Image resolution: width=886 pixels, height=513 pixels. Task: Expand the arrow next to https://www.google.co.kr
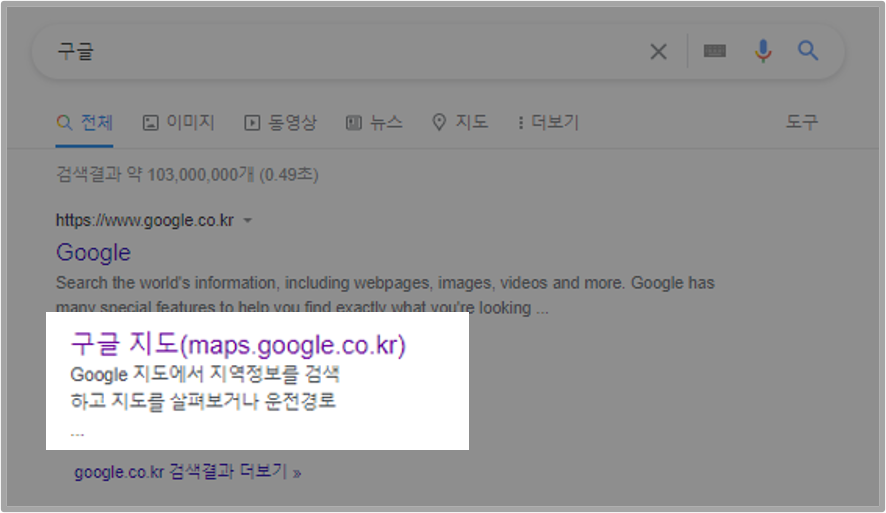point(247,220)
